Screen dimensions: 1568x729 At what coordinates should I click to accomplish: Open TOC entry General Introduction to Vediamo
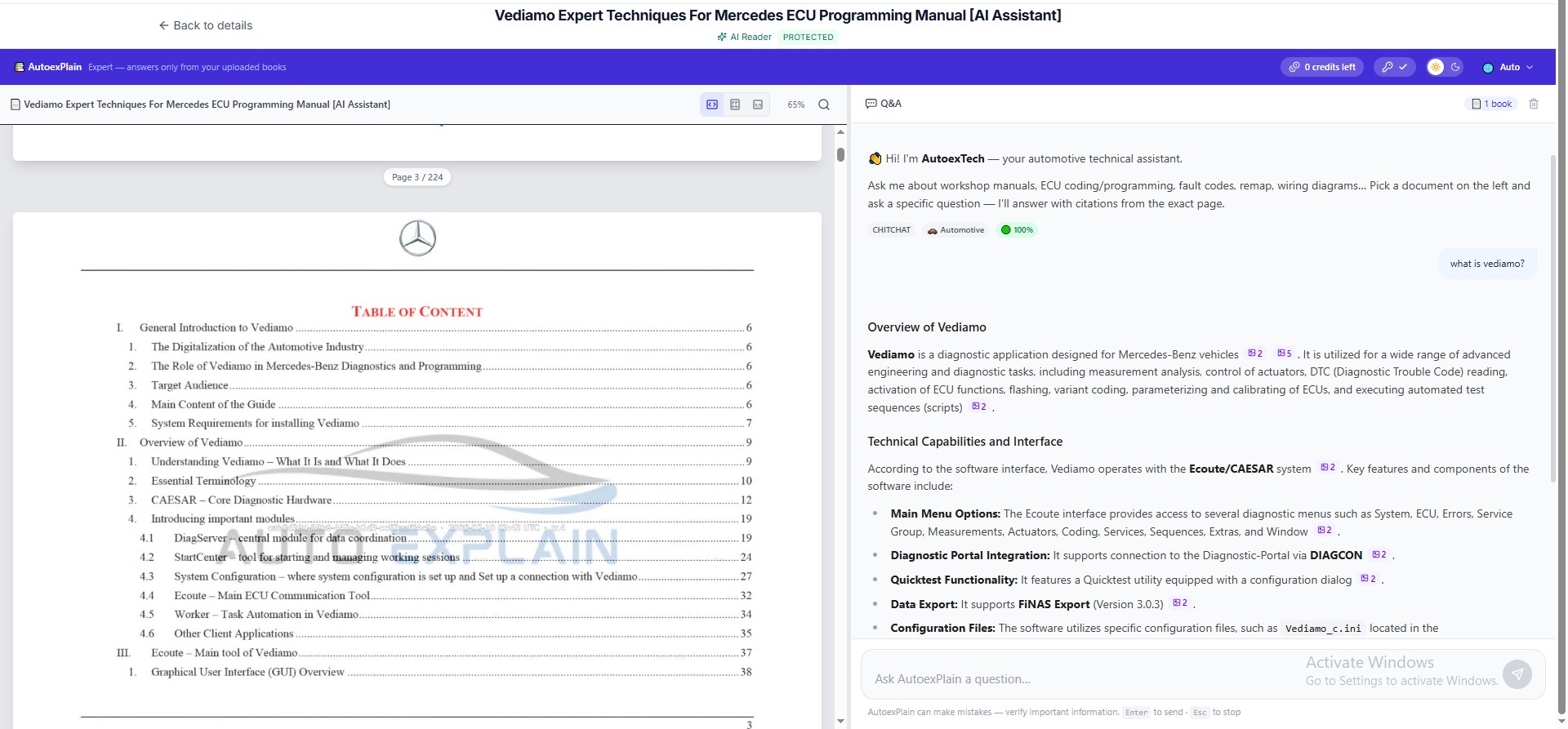tap(434, 327)
